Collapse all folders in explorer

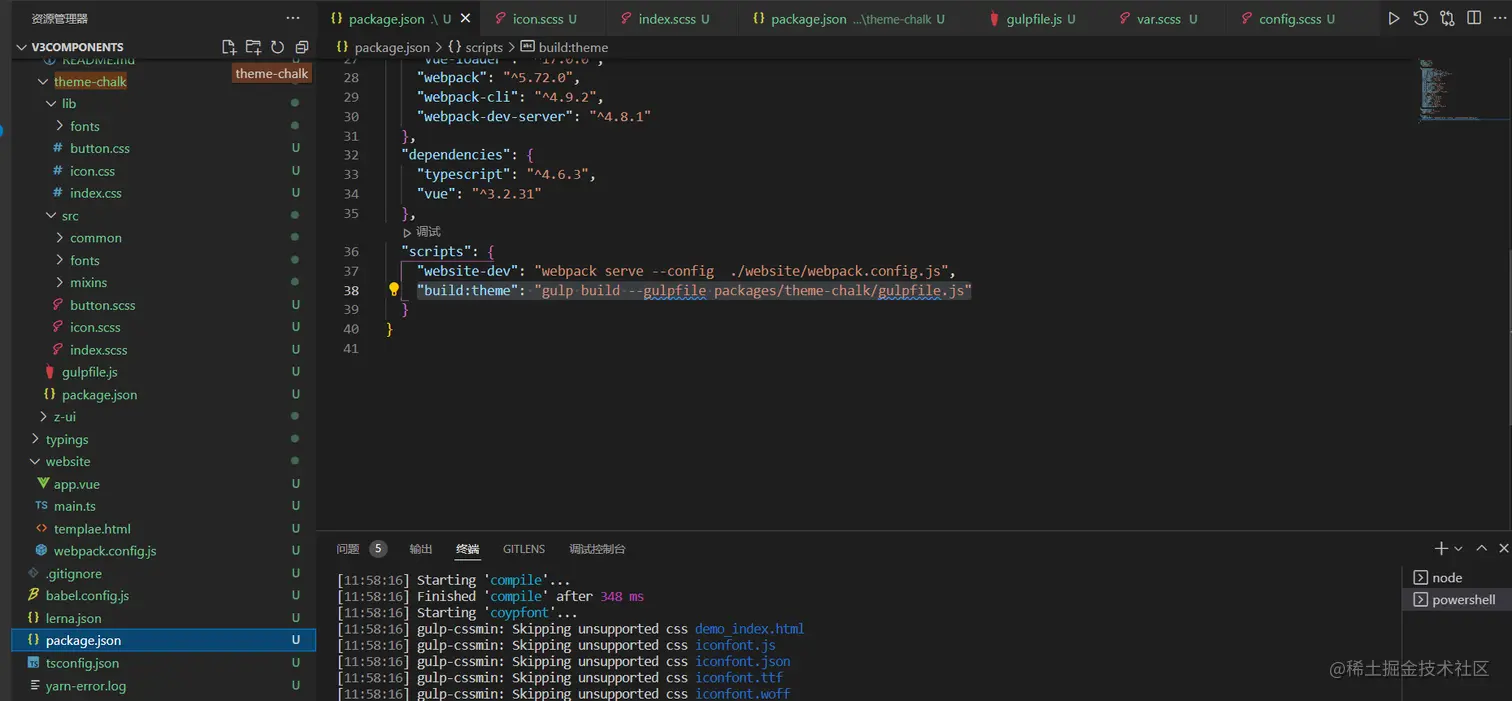(302, 47)
